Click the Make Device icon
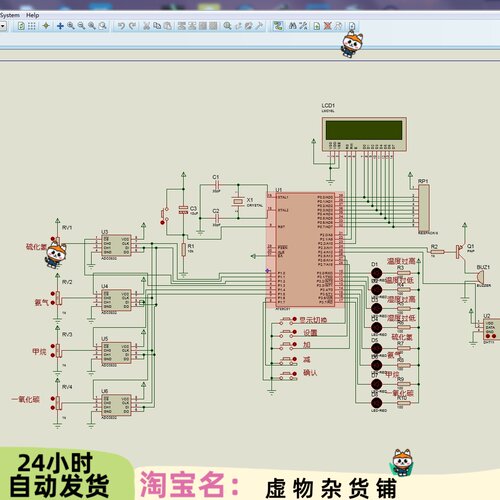Viewport: 500px width, 500px height. tap(238, 26)
